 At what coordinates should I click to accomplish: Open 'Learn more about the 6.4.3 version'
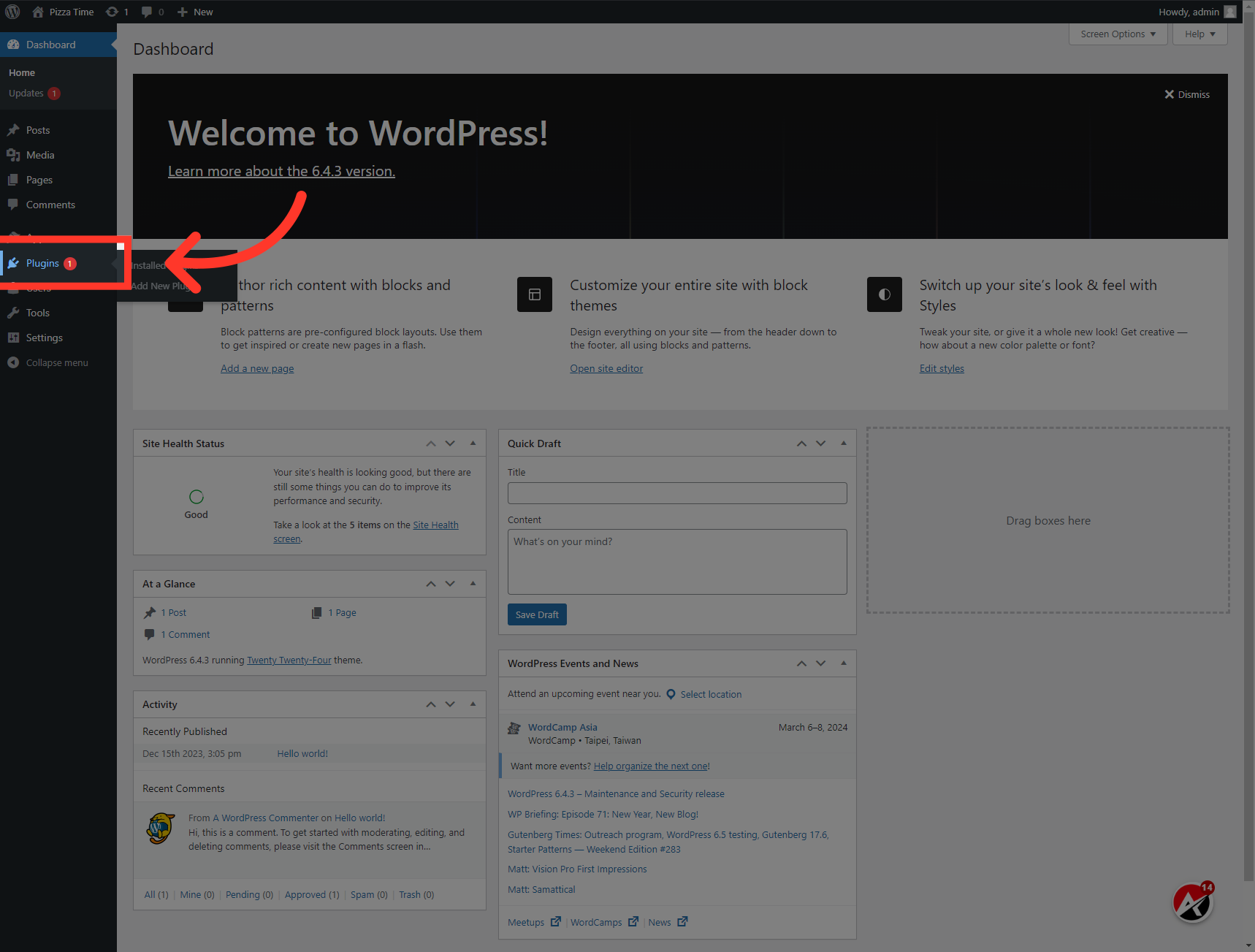[x=281, y=170]
